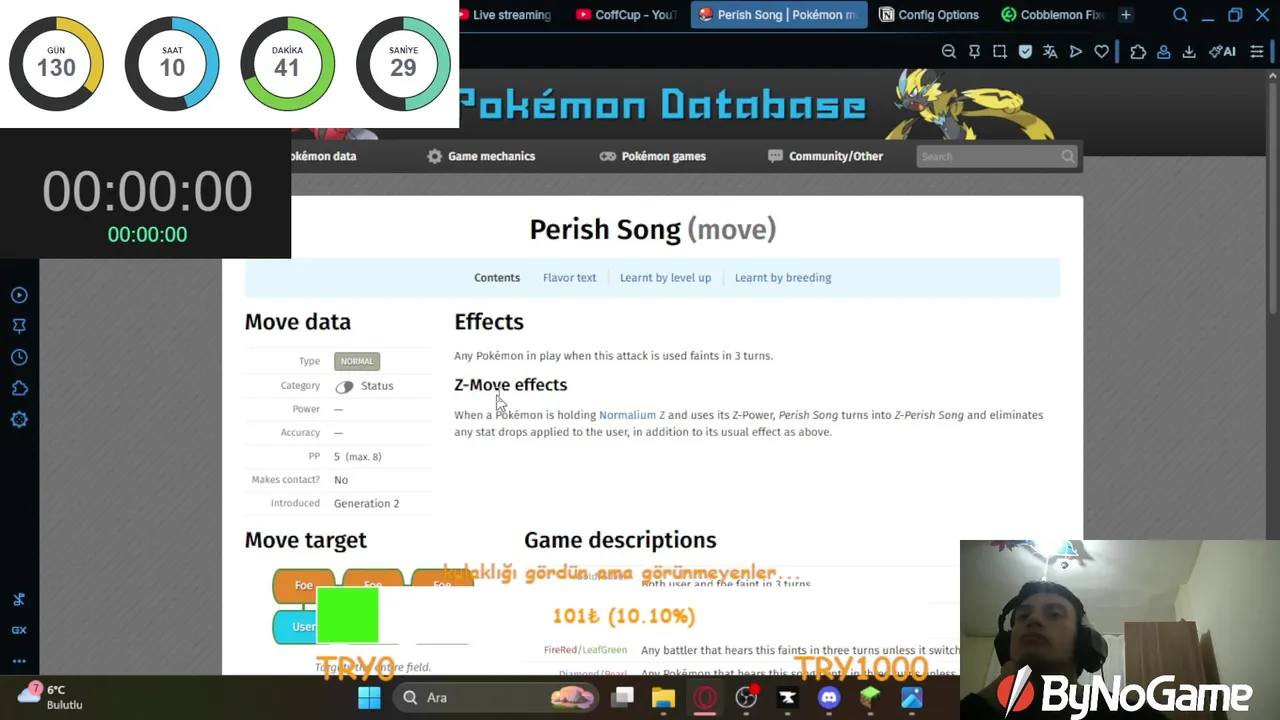Open history clock icon in sidebar
The width and height of the screenshot is (1280, 720).
tap(19, 357)
